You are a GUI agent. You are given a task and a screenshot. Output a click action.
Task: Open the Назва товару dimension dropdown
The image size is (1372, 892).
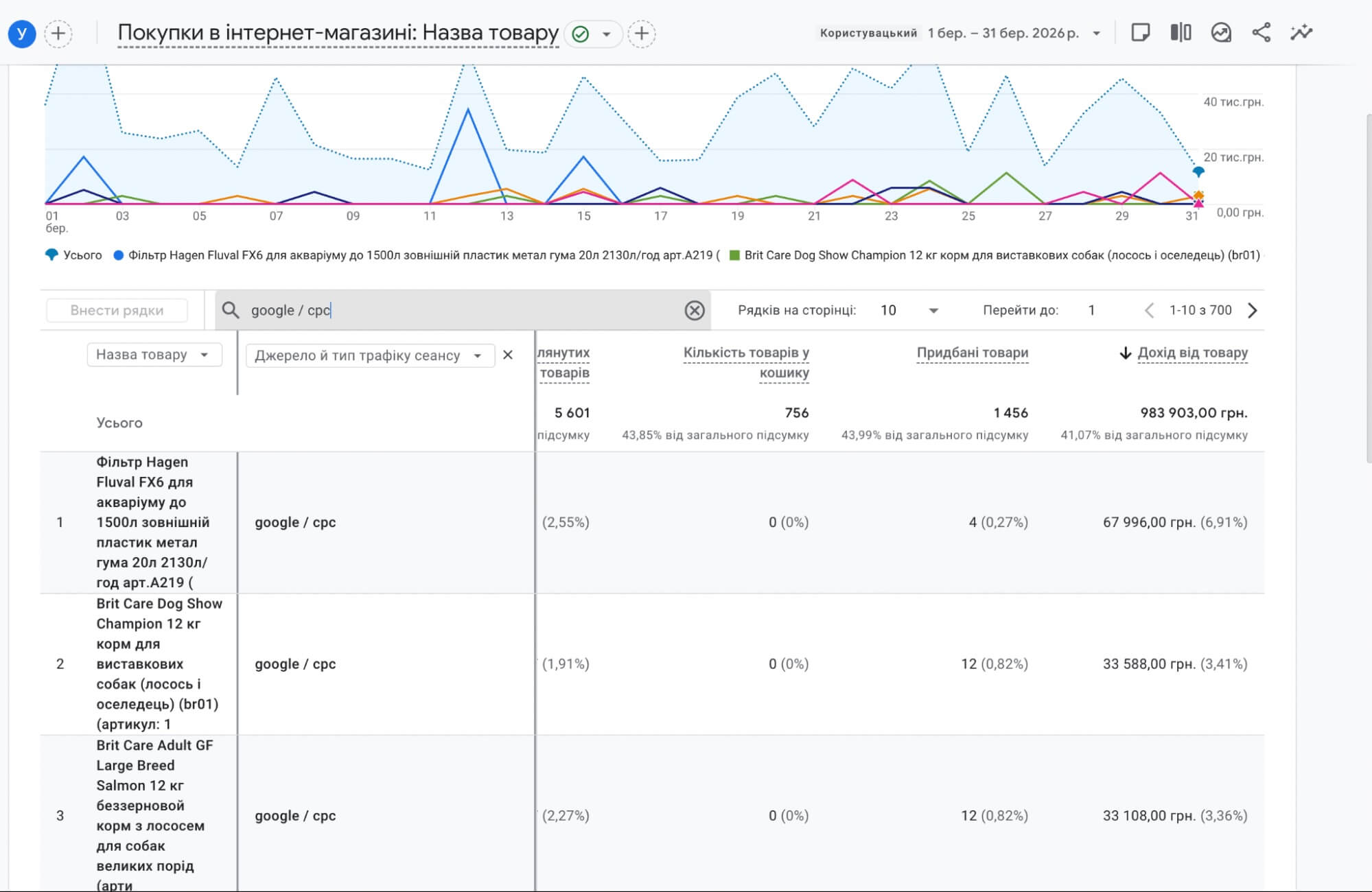(x=154, y=355)
